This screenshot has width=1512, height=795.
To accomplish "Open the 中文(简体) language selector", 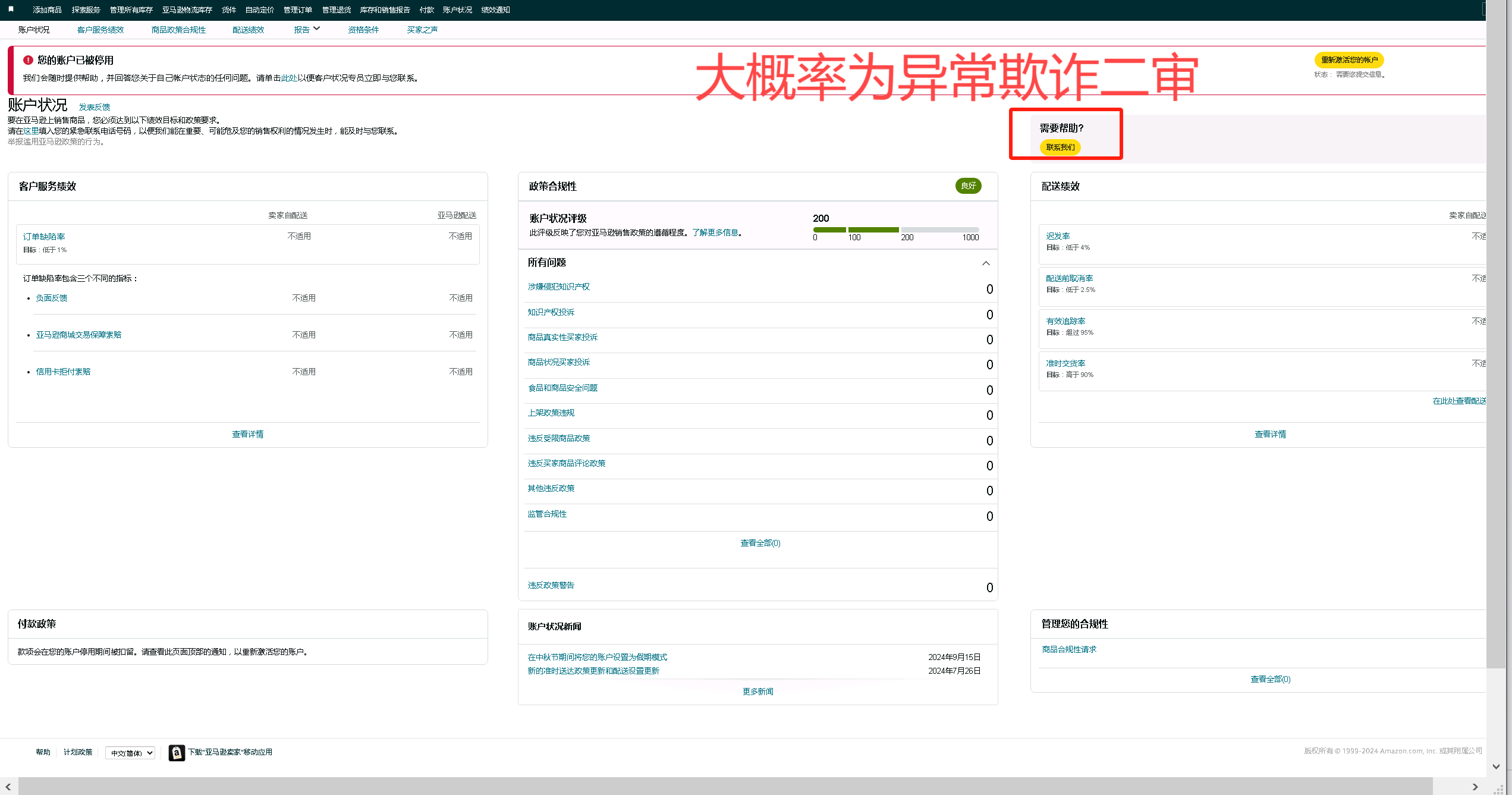I will click(130, 753).
